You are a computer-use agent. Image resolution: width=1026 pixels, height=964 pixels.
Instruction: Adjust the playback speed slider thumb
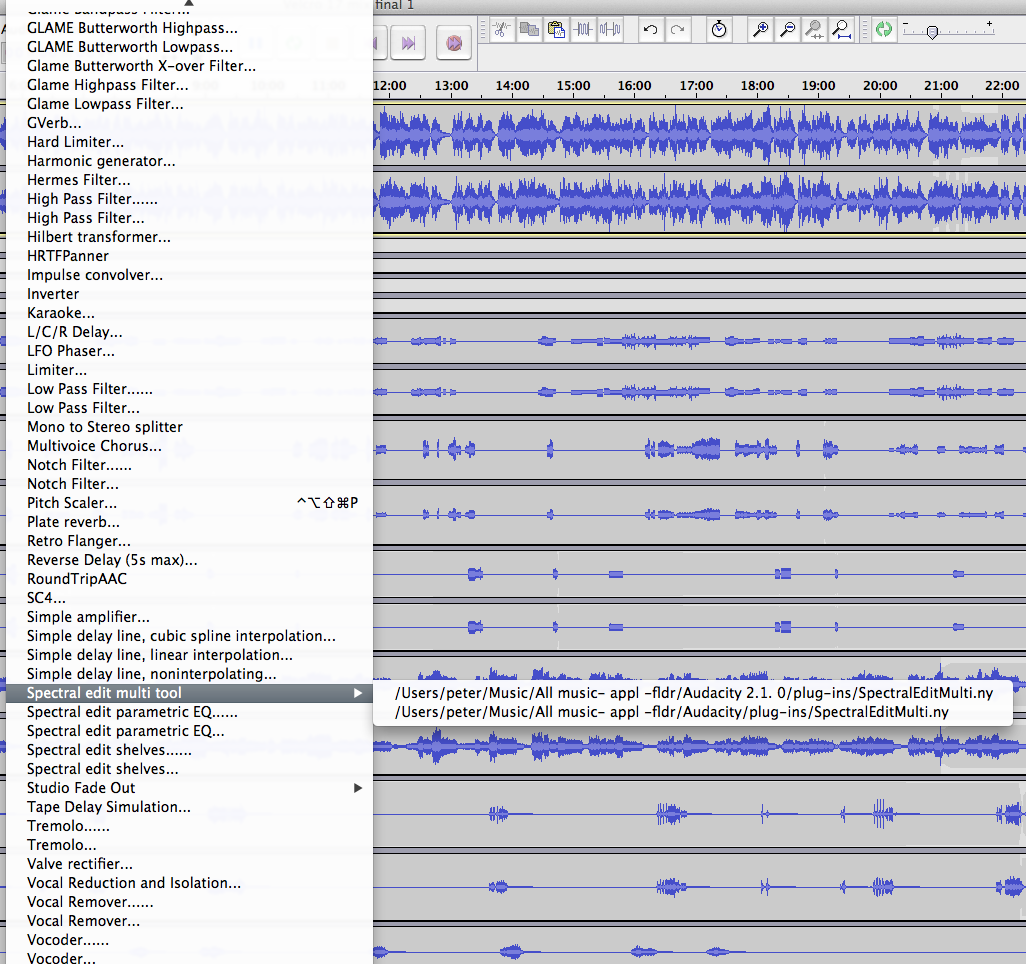(932, 32)
